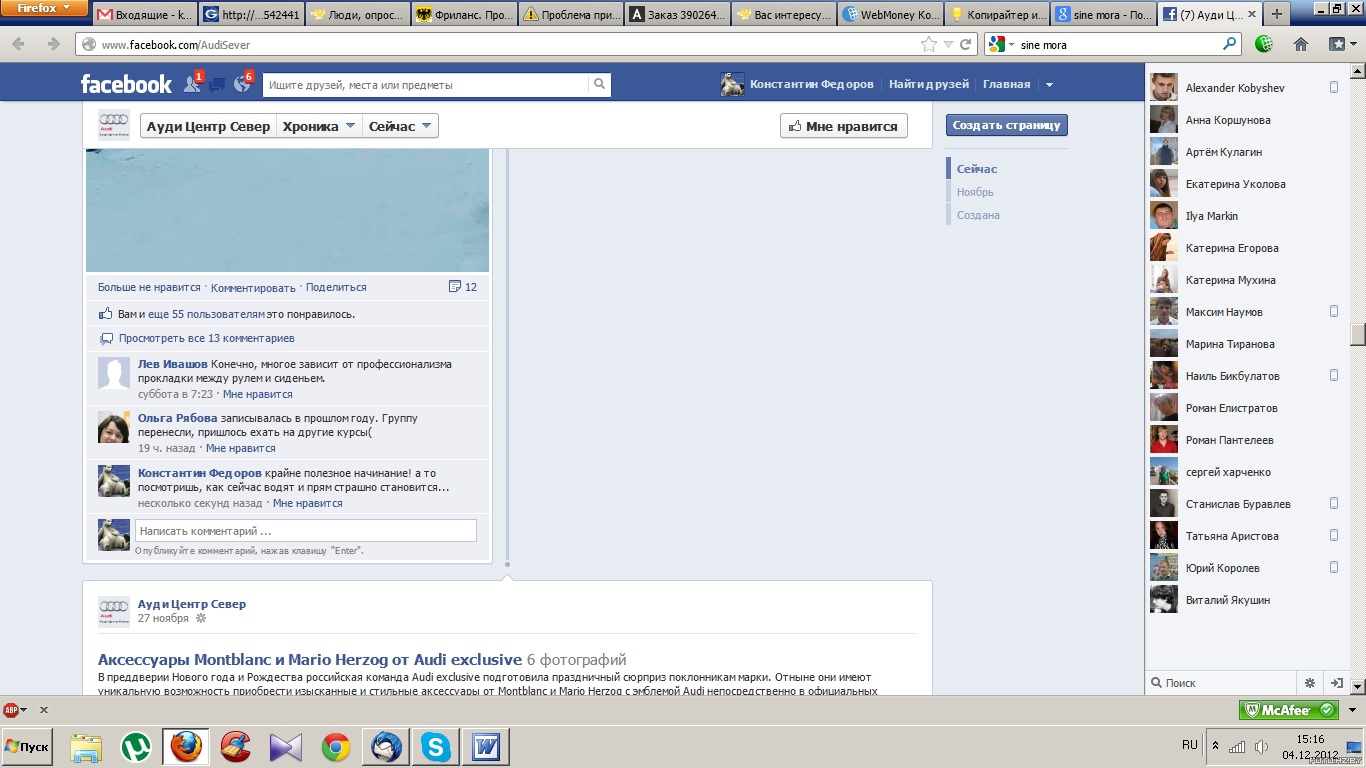Viewport: 1366px width, 768px height.
Task: Open the notifications globe icon
Action: click(x=242, y=85)
